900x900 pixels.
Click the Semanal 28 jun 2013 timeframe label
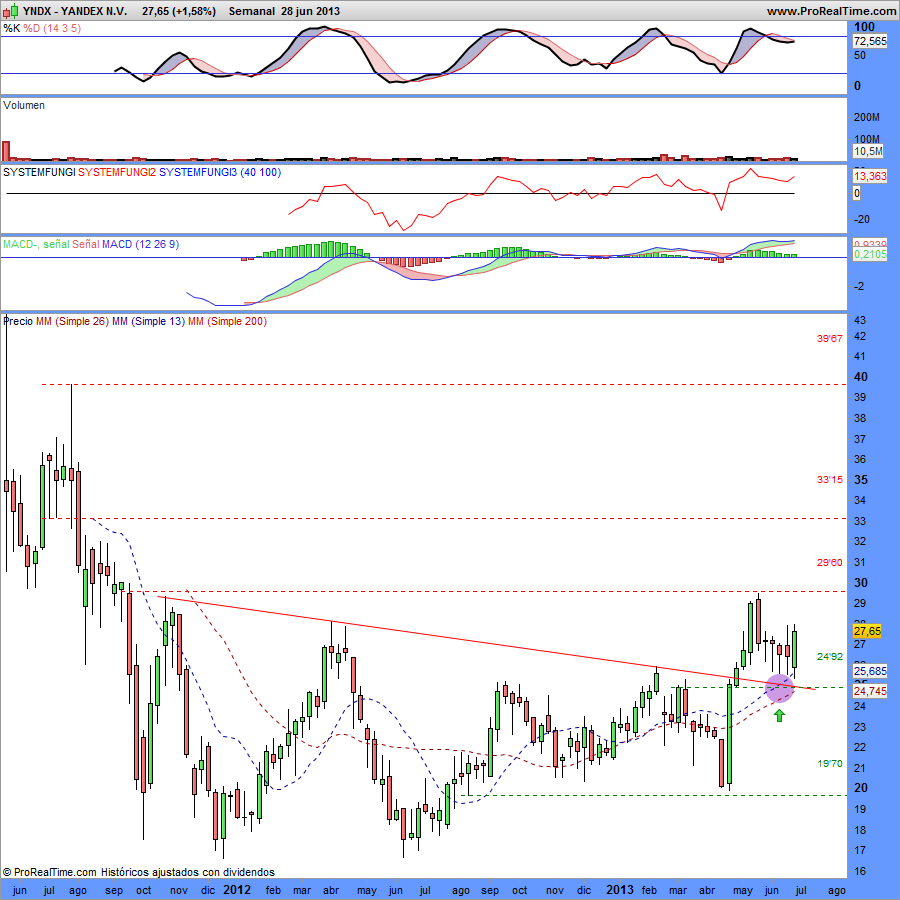284,11
